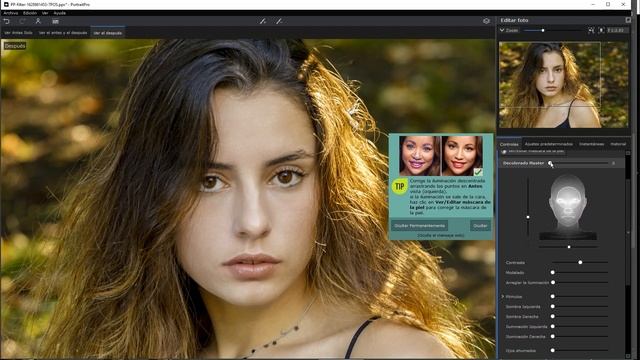Select the first brush tool icon

(263, 21)
